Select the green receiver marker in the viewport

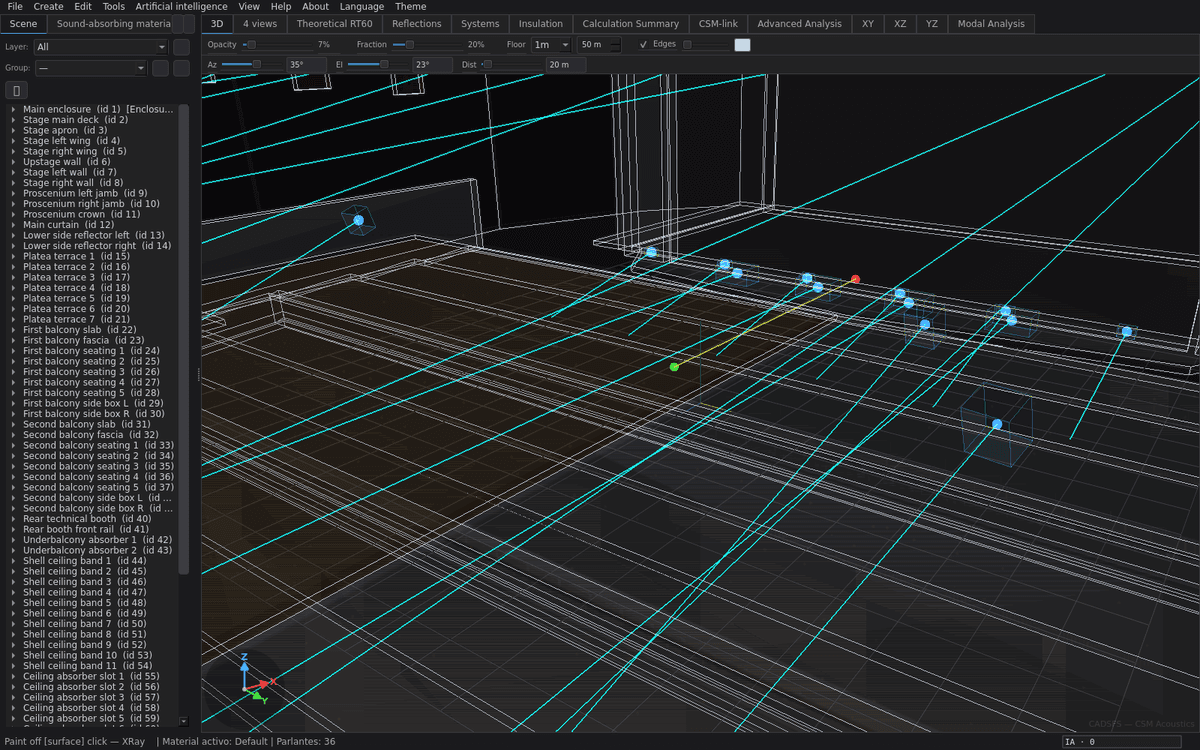[674, 367]
